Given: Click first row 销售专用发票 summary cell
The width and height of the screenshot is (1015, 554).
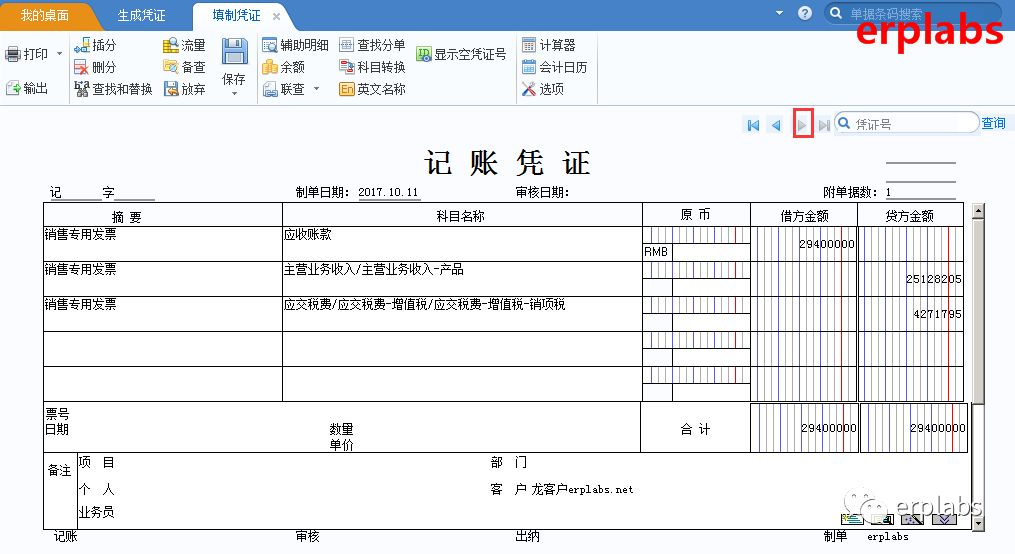Looking at the screenshot, I should [x=162, y=243].
